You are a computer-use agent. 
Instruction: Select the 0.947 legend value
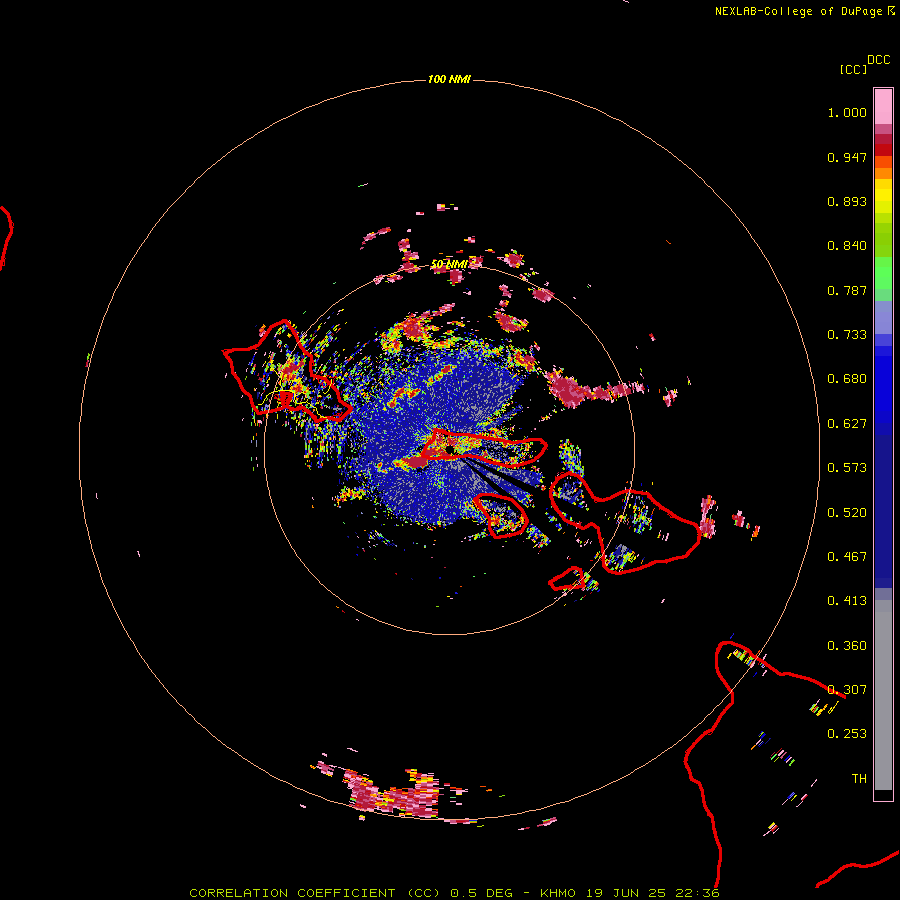point(847,157)
